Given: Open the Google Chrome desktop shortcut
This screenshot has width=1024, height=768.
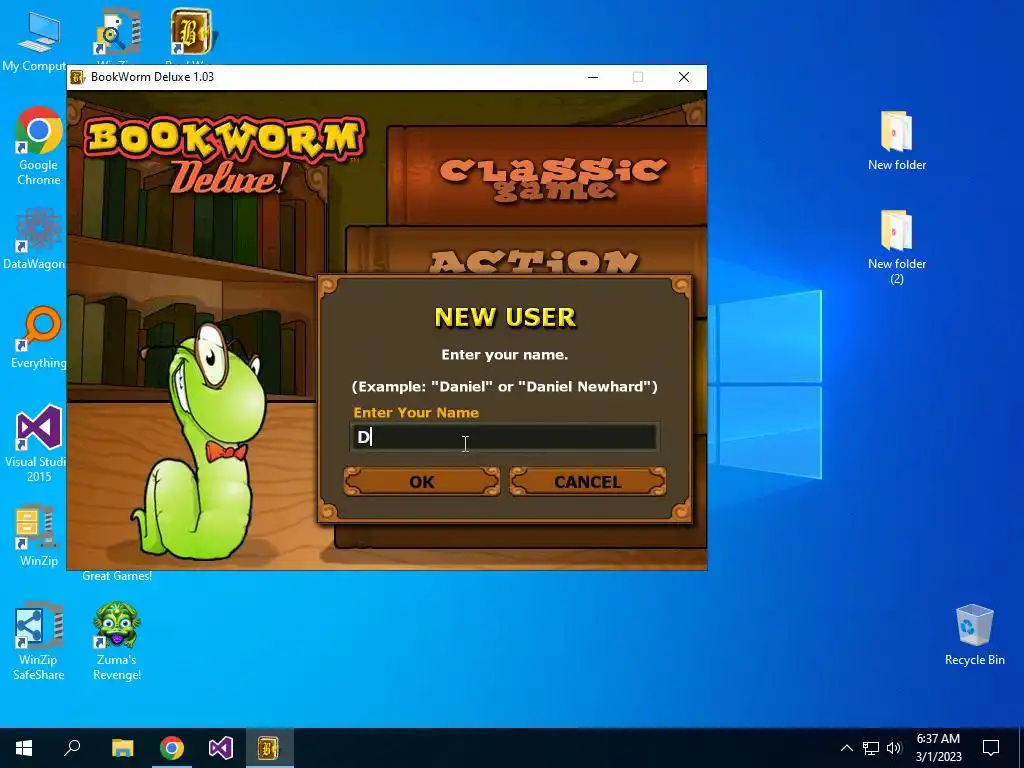Looking at the screenshot, I should (39, 145).
